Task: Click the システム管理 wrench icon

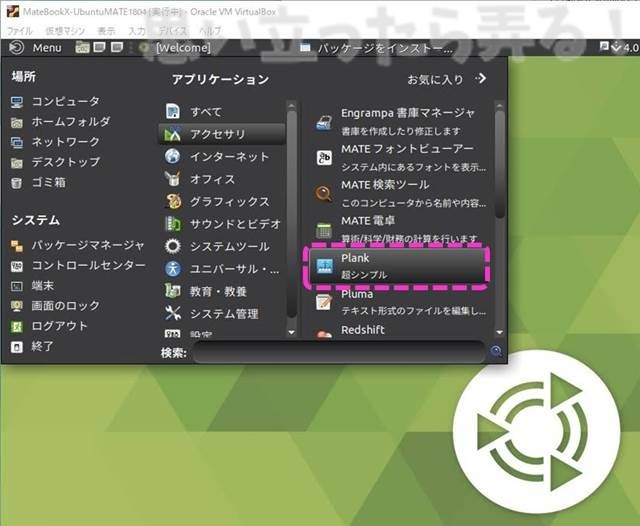Action: (173, 313)
